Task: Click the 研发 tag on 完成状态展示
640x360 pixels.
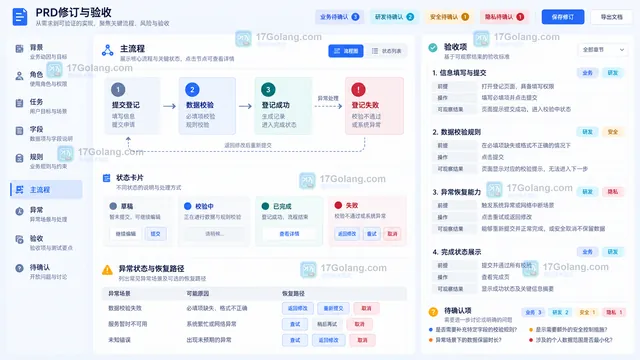Action: point(613,252)
